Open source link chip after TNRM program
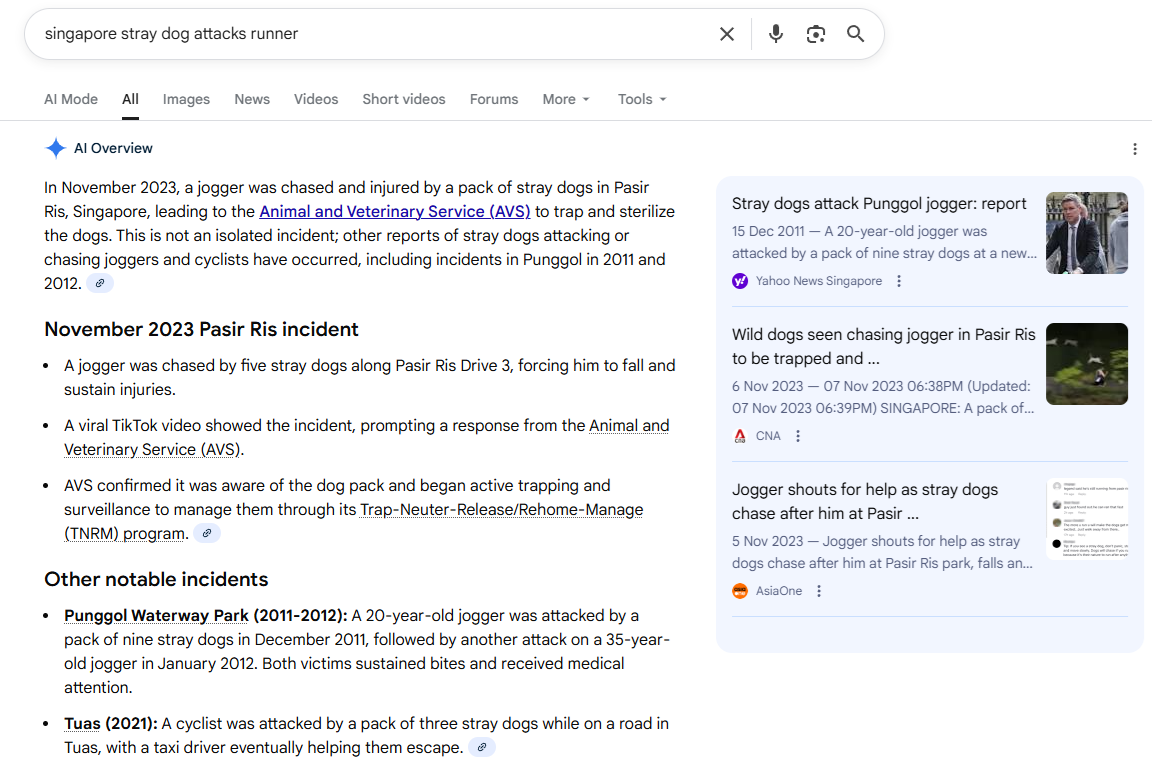 point(207,533)
